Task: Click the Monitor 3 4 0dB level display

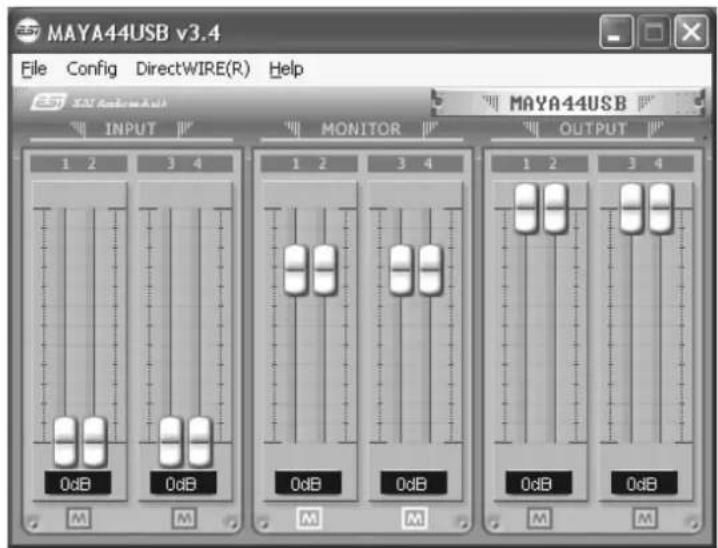Action: [413, 483]
